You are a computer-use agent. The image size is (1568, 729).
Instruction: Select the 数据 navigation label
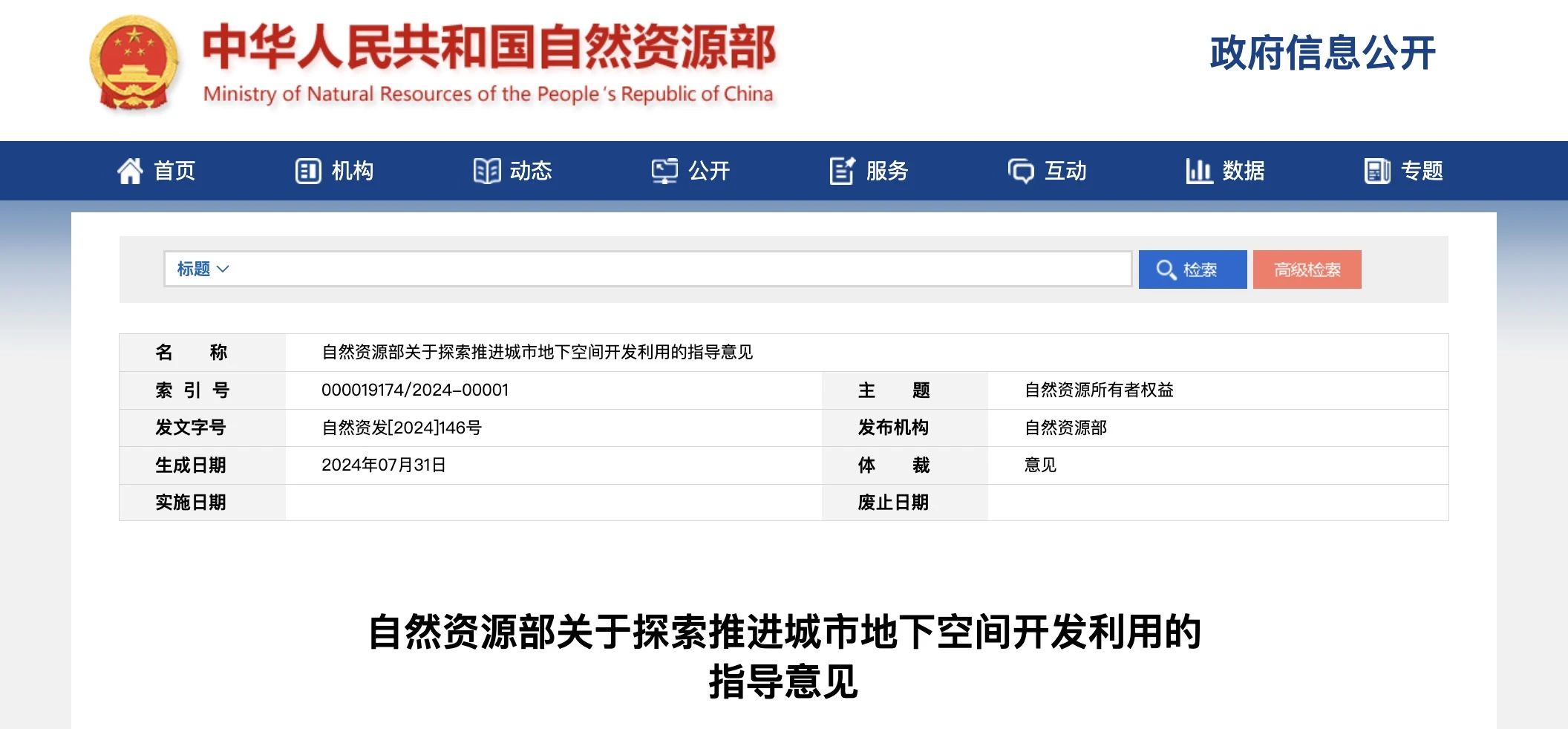coord(1244,171)
